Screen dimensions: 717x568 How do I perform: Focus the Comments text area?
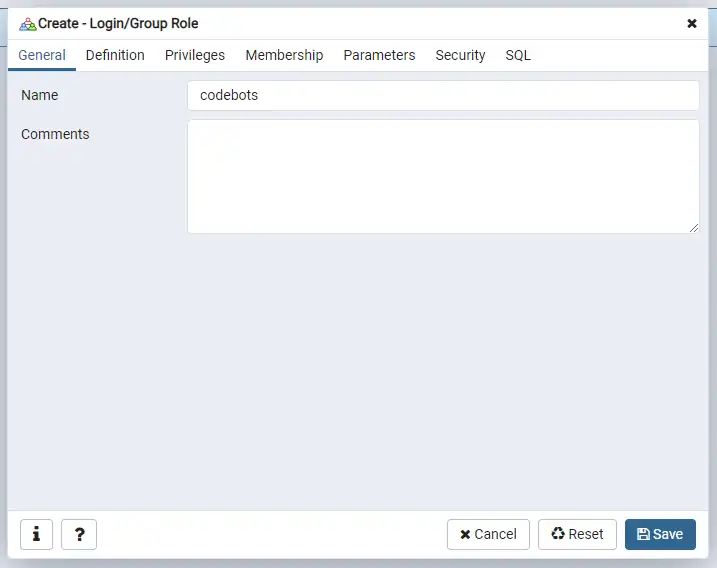click(x=443, y=176)
